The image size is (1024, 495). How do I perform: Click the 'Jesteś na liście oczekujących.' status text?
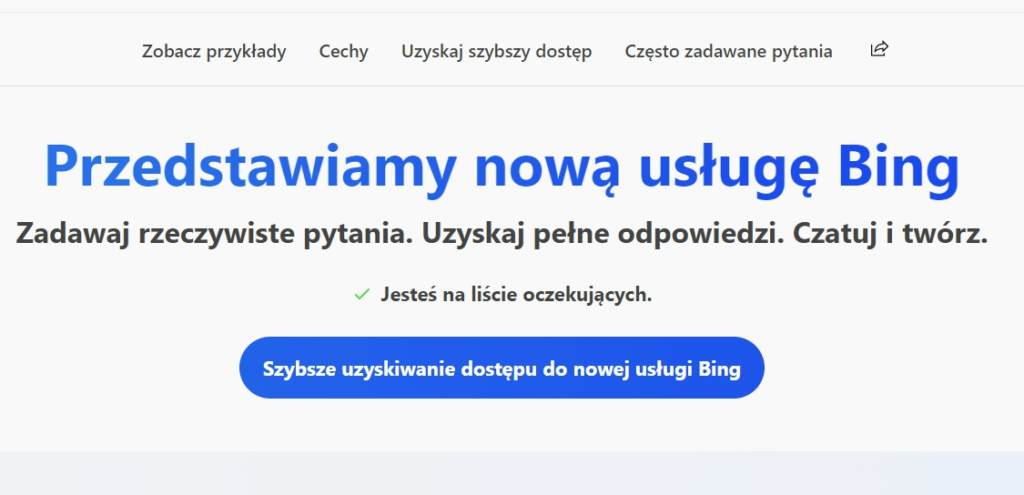coord(516,295)
